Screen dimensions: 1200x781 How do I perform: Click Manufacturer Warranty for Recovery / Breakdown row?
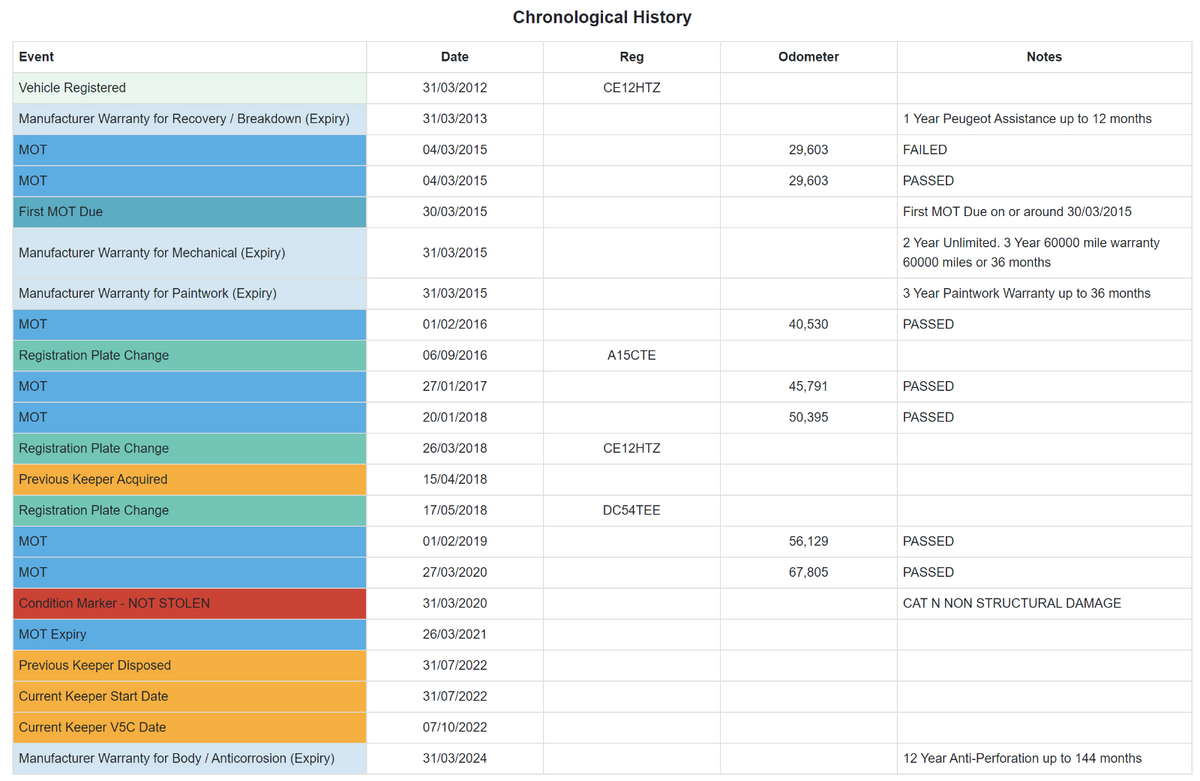602,119
